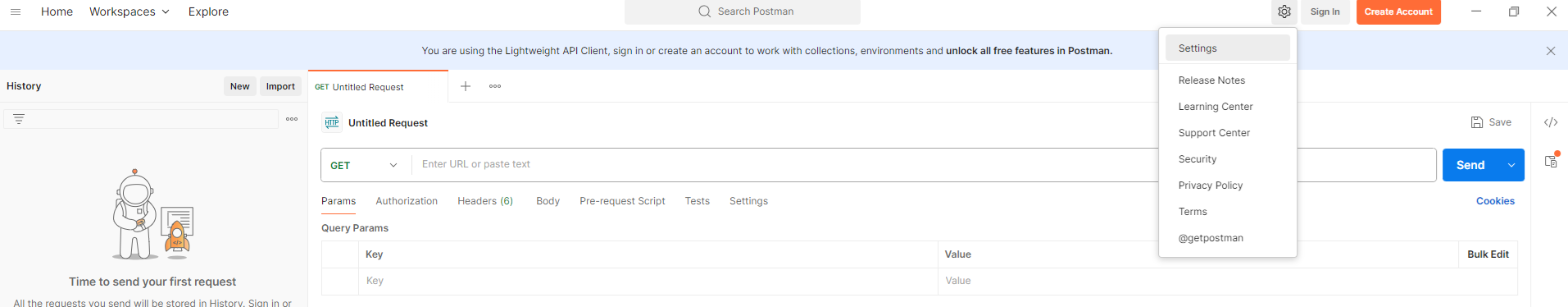Expand the Send button arrow

click(x=1511, y=165)
